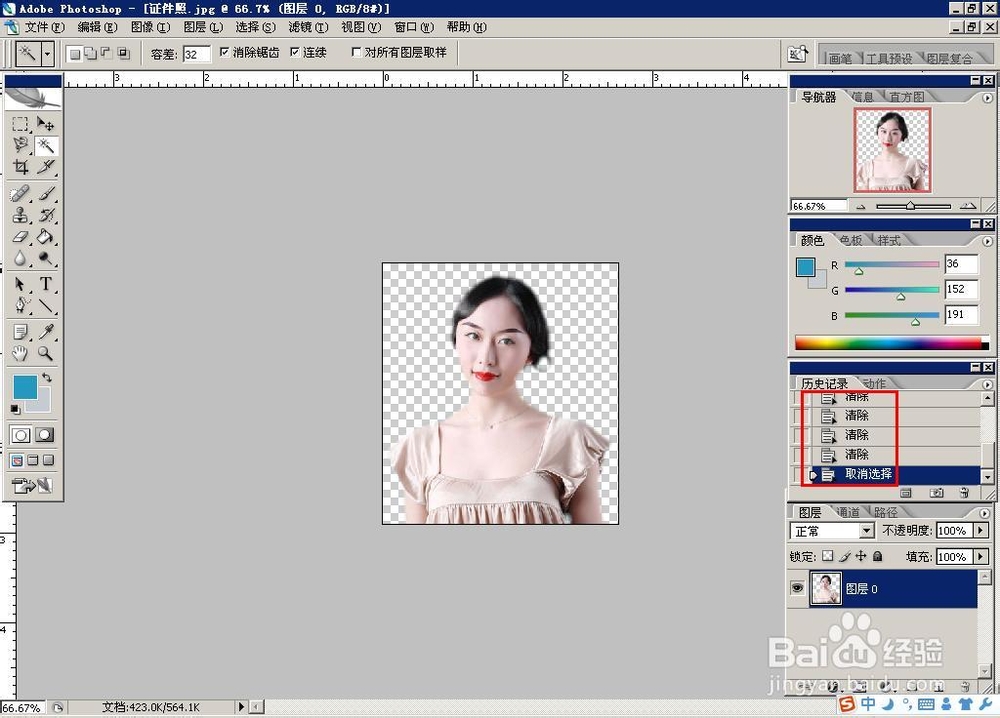Click the trash icon in the History panel
The height and width of the screenshot is (718, 1000).
(964, 493)
